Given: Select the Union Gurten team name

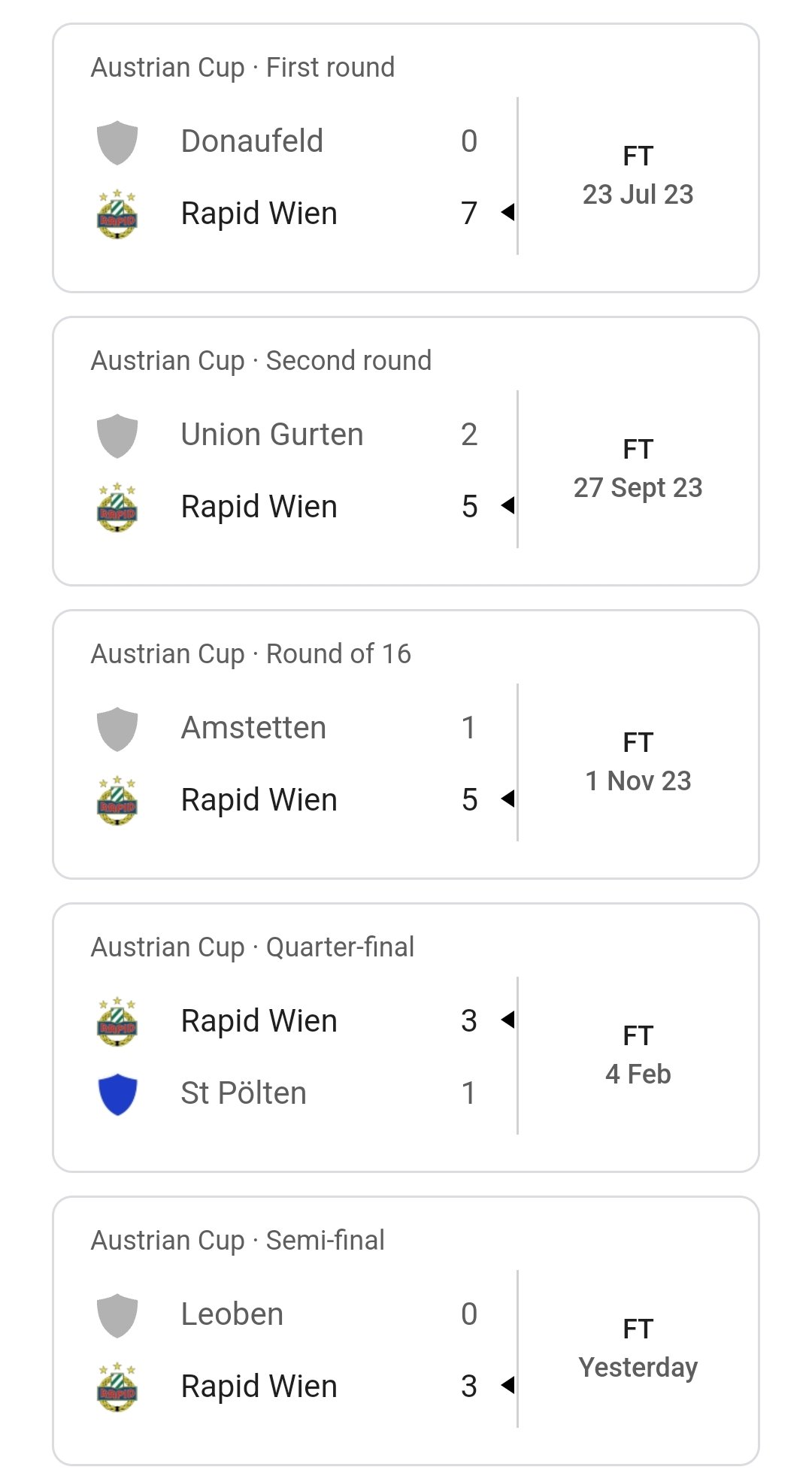Looking at the screenshot, I should 272,435.
